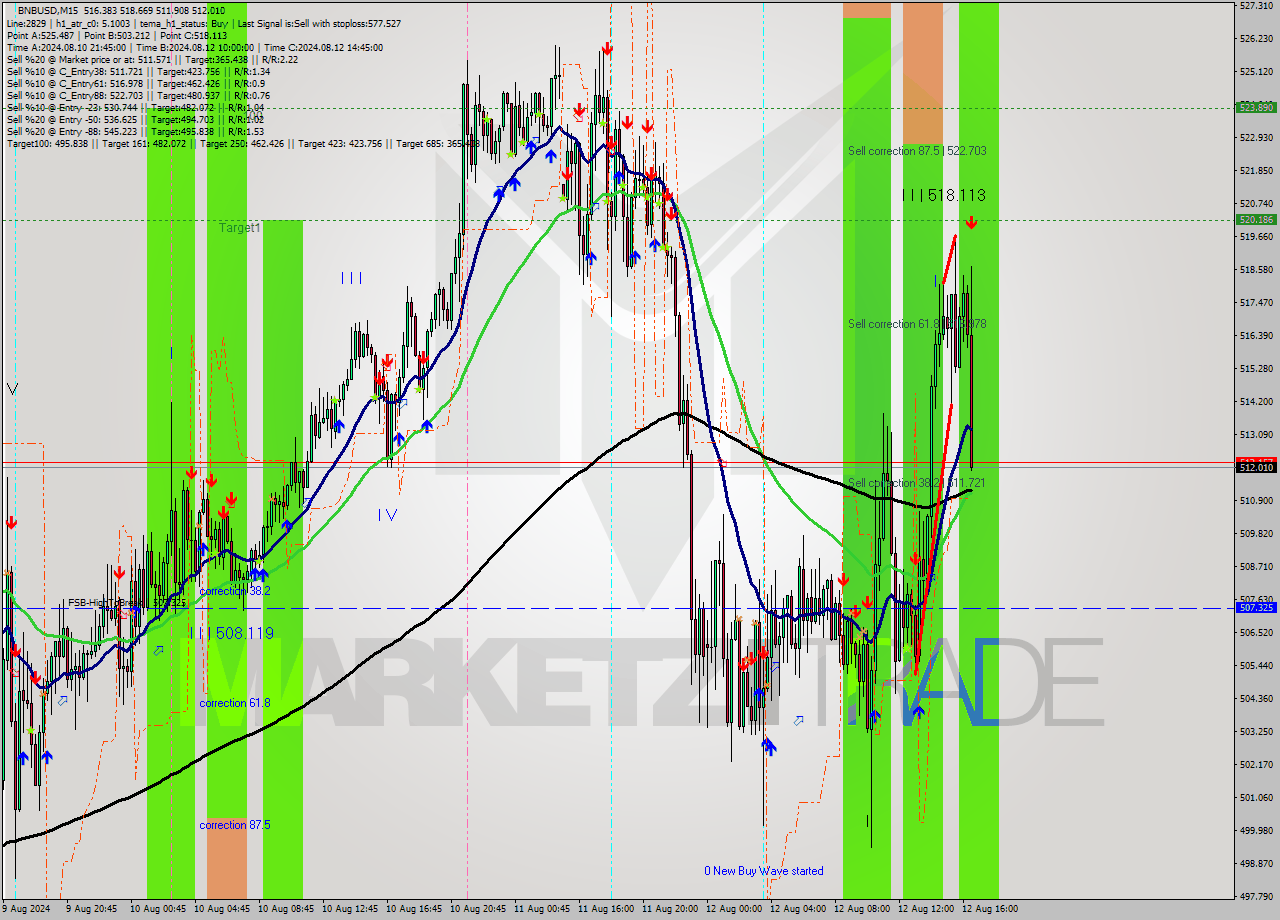Viewport: 1280px width, 920px height.
Task: Click the green 523.890 price level tag
Action: tap(1256, 107)
